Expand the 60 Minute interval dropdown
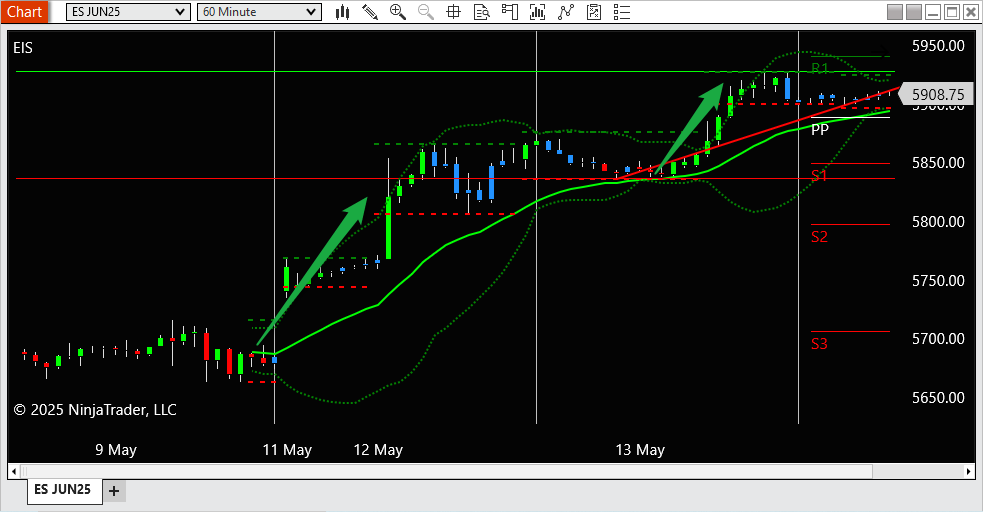 point(259,12)
